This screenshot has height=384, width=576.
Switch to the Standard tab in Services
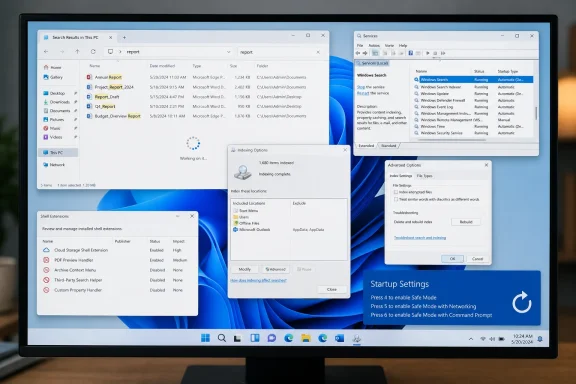click(x=389, y=146)
